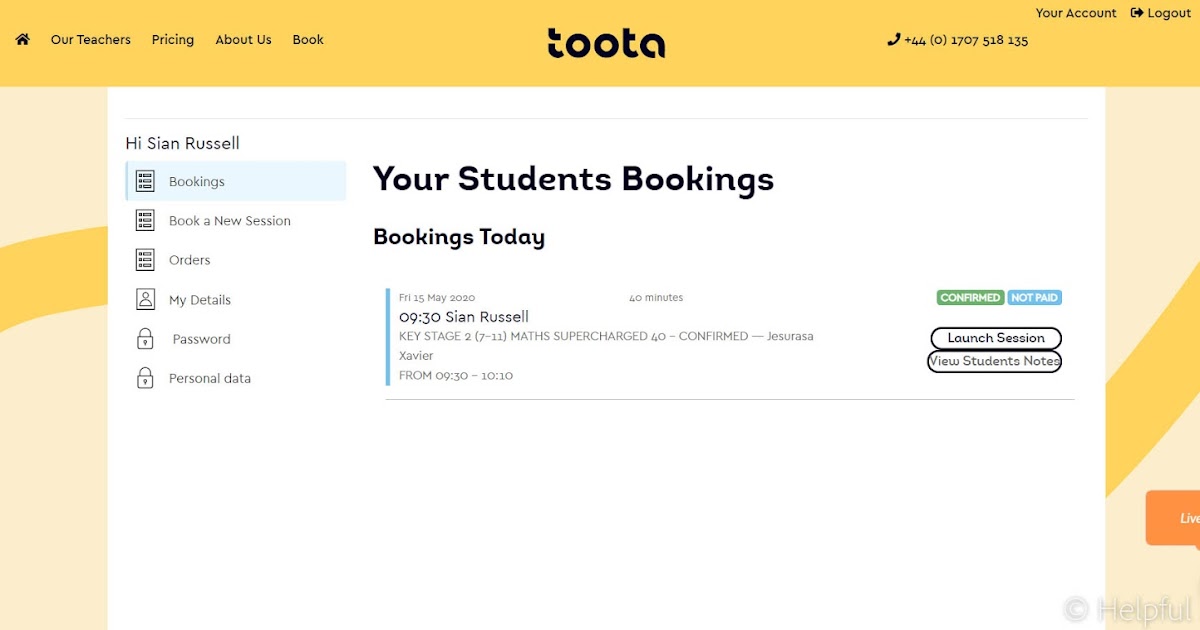Click the booking title 09:30 Sian Russell
Screen dimensions: 1200x630
coord(464,317)
